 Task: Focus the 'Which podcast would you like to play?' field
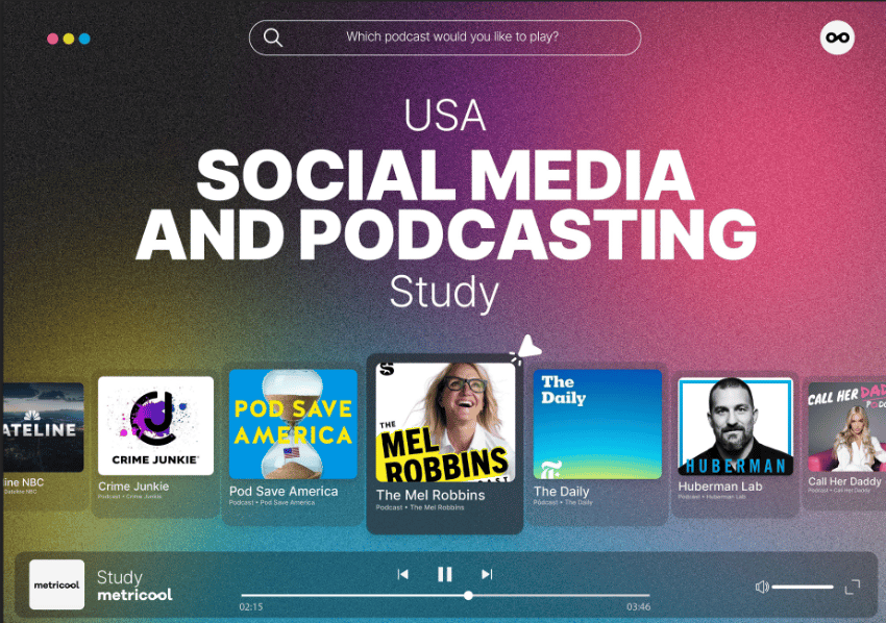pos(445,37)
